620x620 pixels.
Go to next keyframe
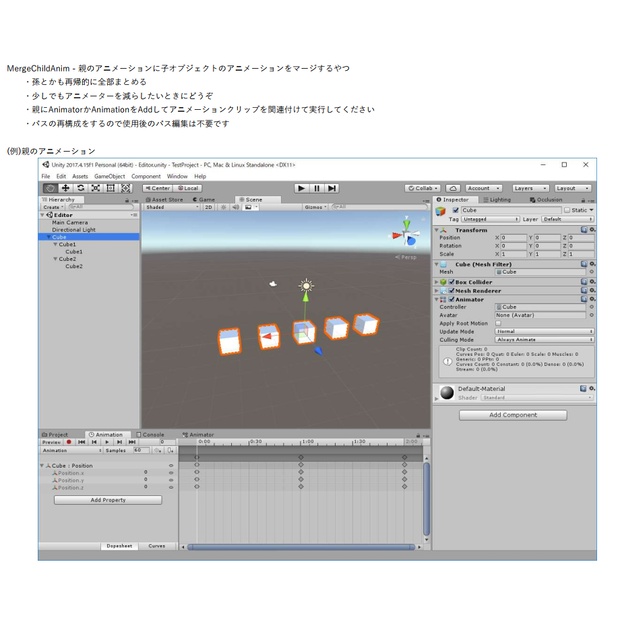coord(119,442)
